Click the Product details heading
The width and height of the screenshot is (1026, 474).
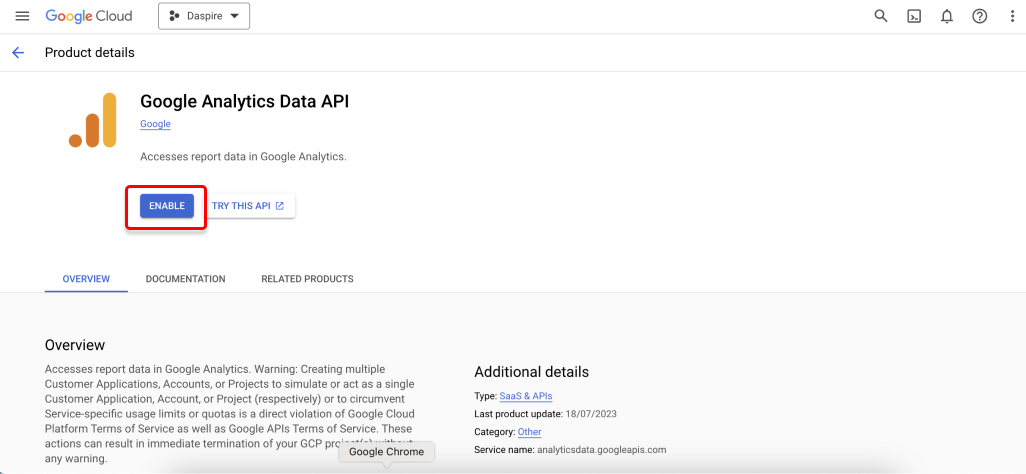pyautogui.click(x=90, y=53)
